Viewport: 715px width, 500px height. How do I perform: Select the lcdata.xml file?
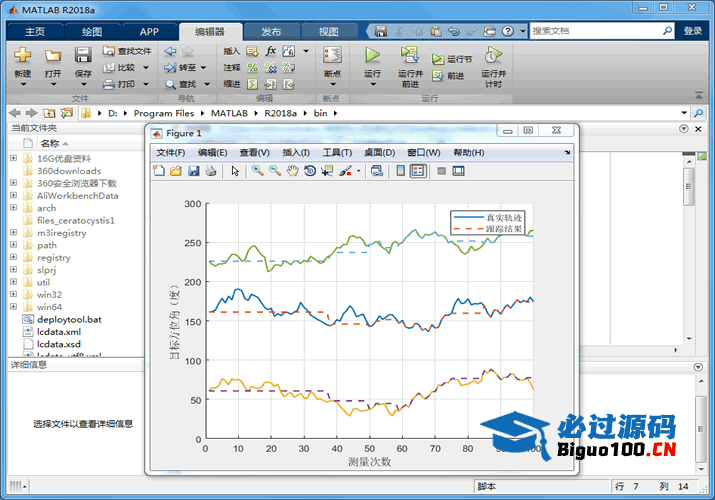coord(59,332)
